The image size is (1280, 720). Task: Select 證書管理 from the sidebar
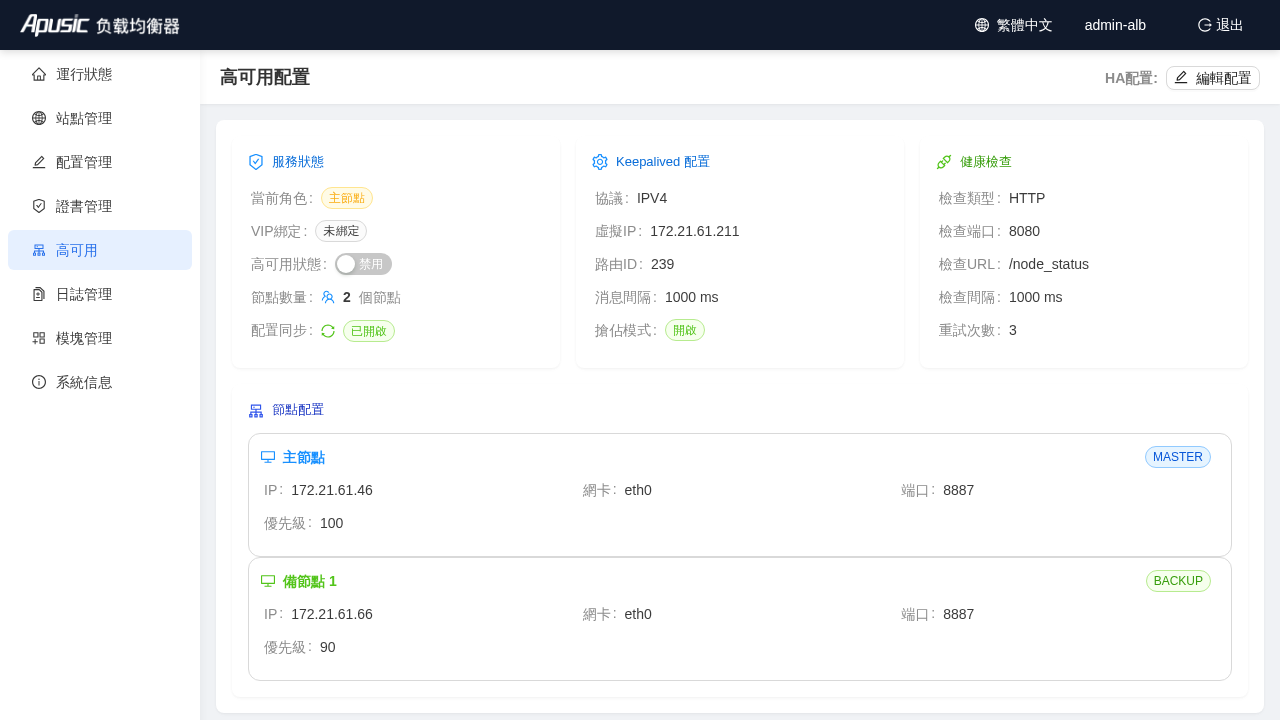click(x=100, y=206)
